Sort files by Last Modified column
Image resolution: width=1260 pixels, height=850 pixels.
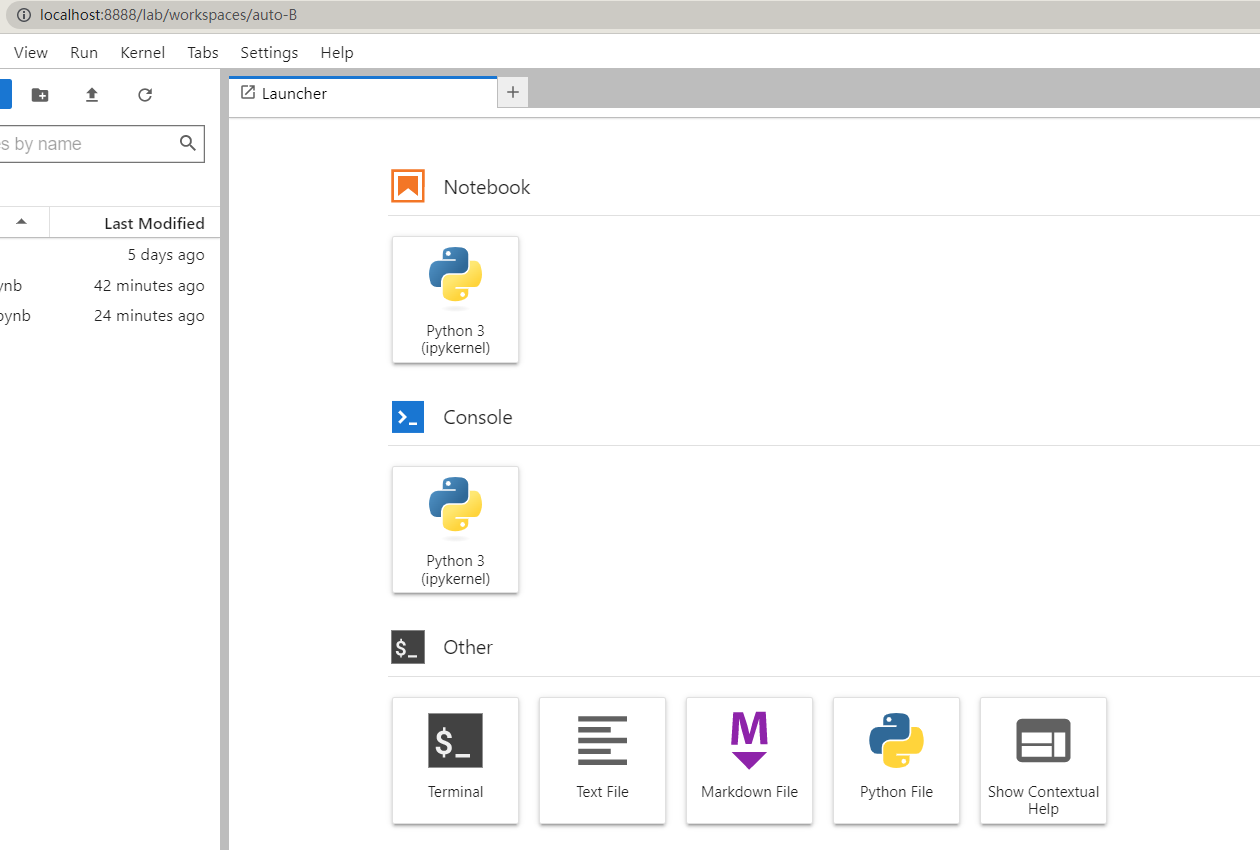pyautogui.click(x=154, y=223)
